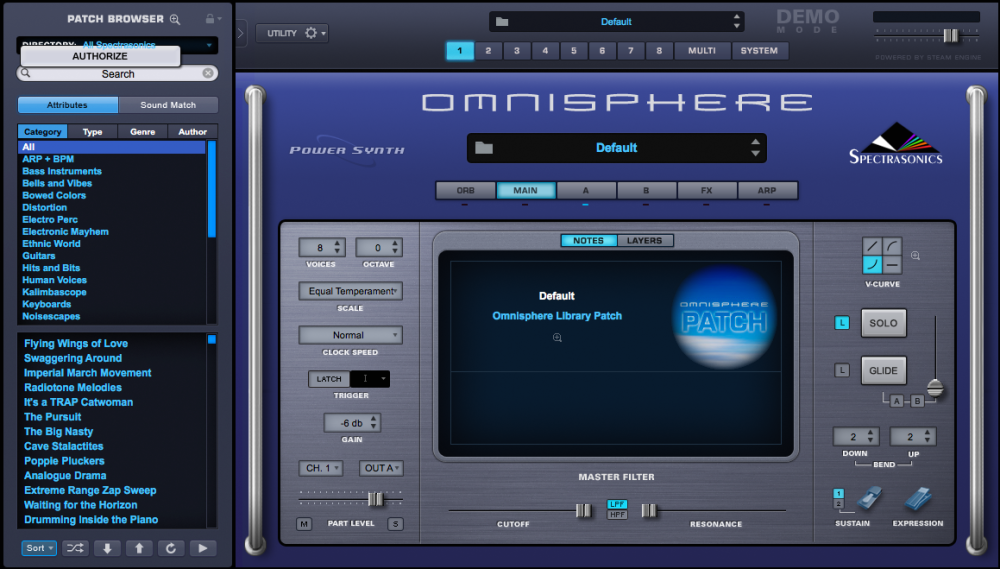Select the flat velocity curve shape

892,264
